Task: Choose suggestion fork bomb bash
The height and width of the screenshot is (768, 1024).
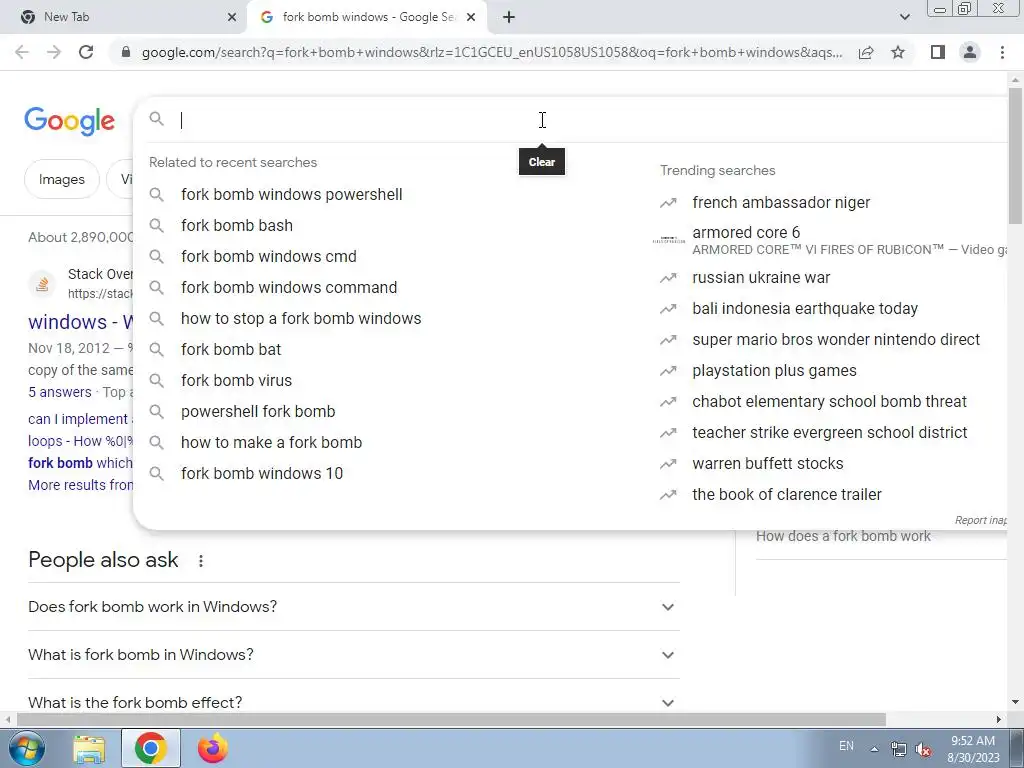Action: pos(236,225)
